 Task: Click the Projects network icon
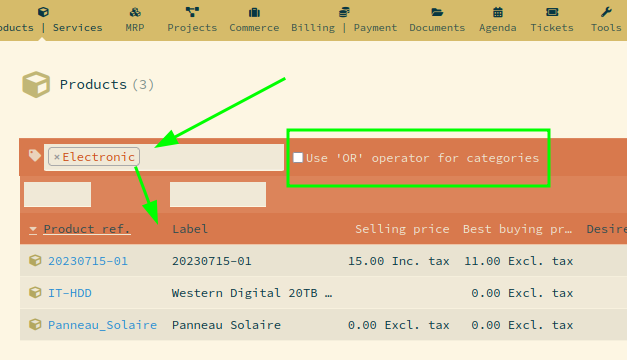pyautogui.click(x=192, y=12)
